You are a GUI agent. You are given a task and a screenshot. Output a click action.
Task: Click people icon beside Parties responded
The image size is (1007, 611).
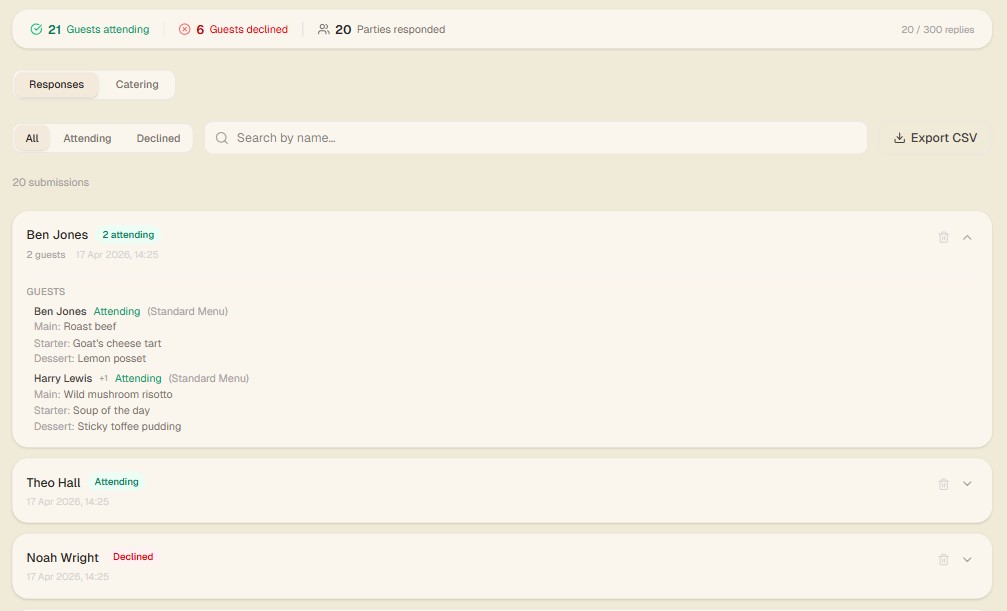[323, 30]
